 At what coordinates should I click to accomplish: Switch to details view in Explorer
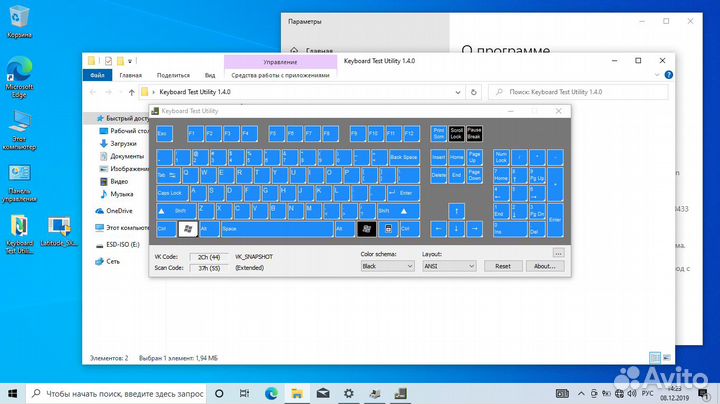point(655,358)
